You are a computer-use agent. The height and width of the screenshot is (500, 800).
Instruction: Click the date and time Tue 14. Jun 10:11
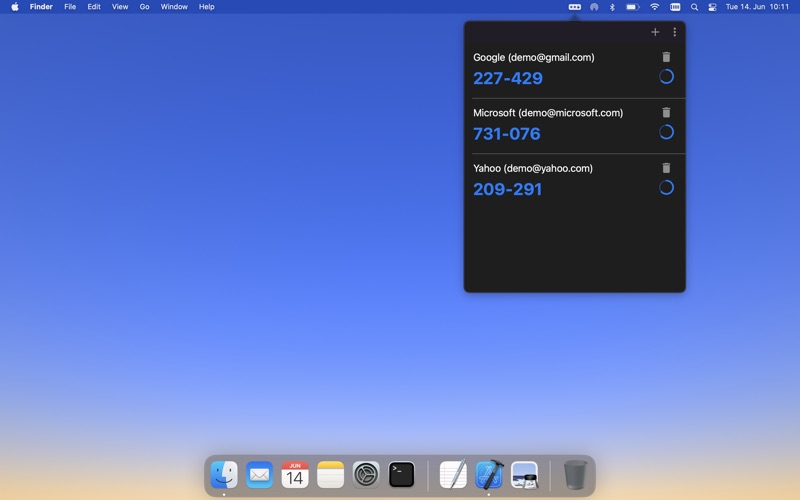[757, 7]
